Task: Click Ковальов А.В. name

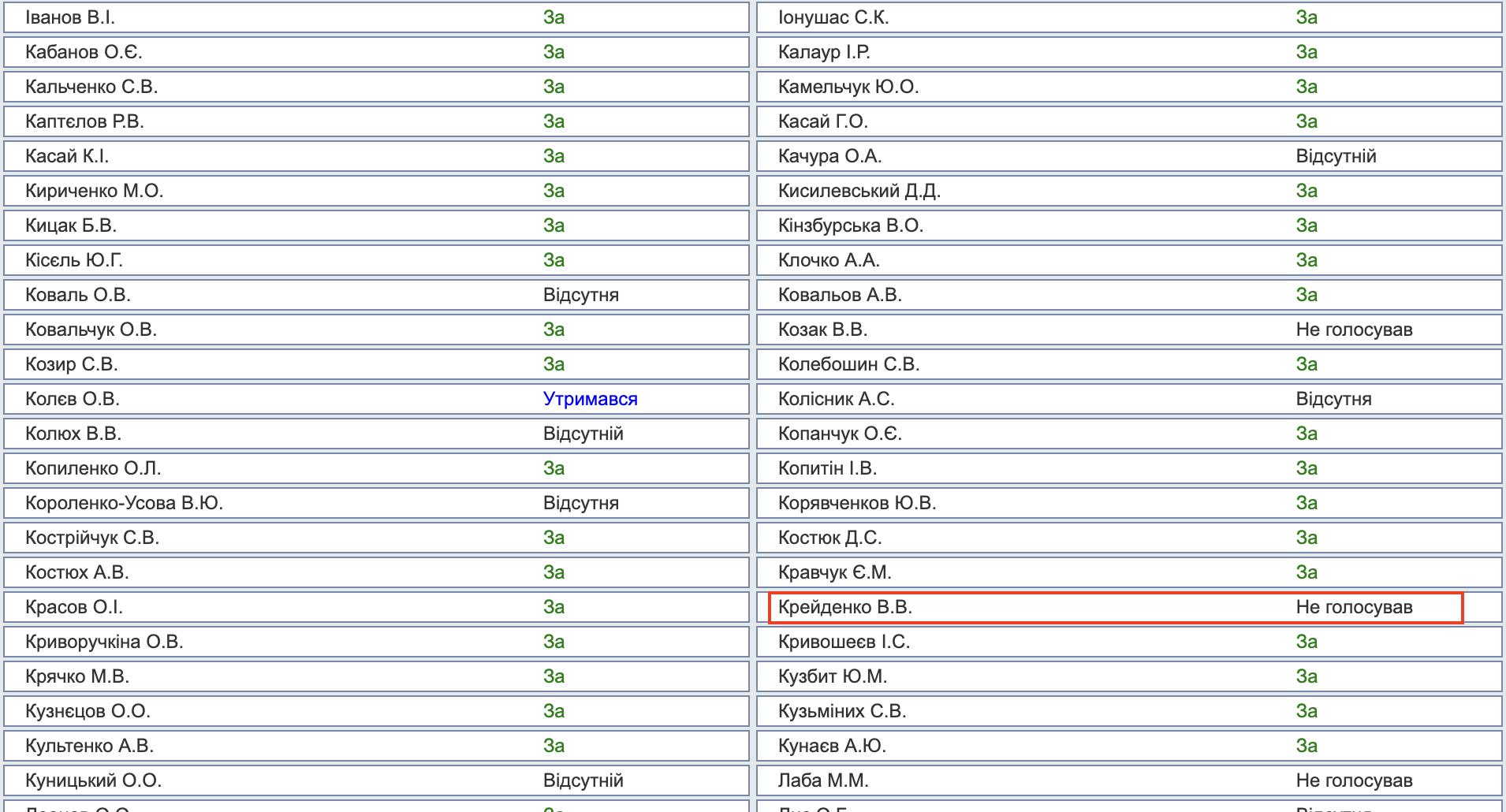Action: click(840, 295)
